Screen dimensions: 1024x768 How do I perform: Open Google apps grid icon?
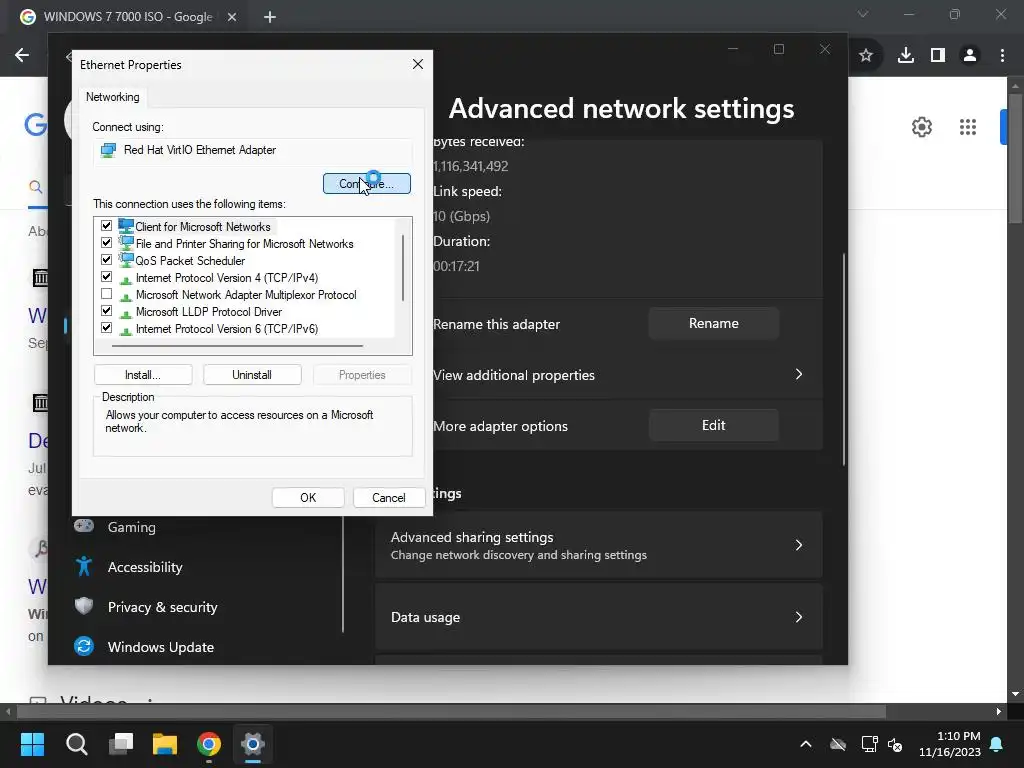pos(967,127)
